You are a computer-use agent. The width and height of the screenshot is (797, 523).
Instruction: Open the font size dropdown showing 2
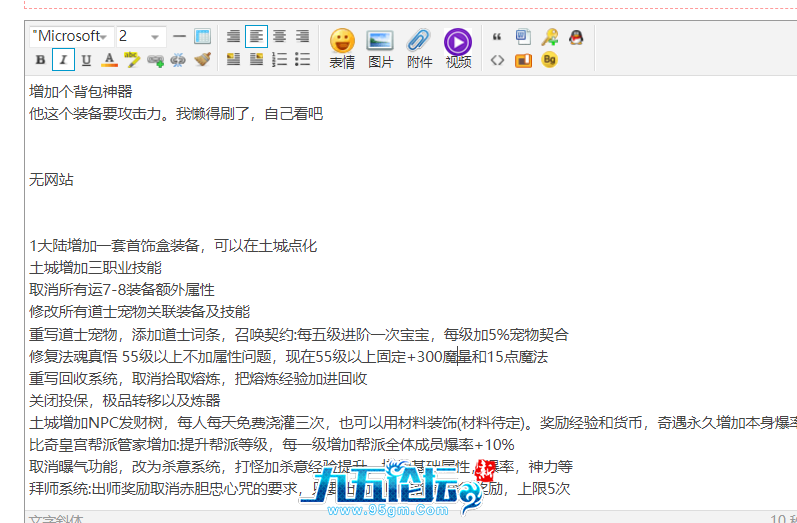141,37
